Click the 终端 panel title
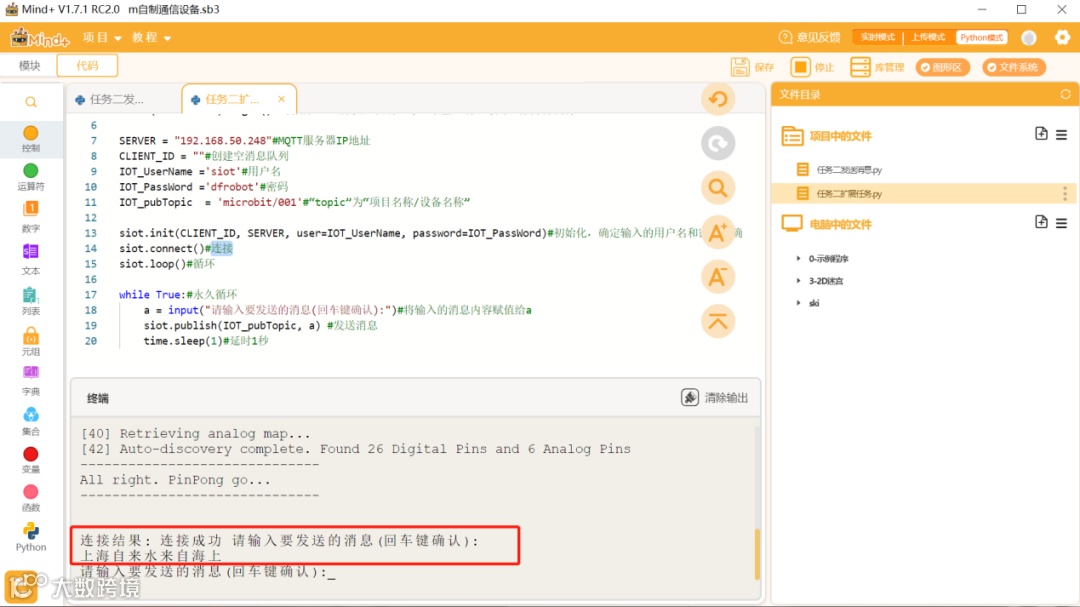Viewport: 1080px width, 607px height. coord(98,398)
